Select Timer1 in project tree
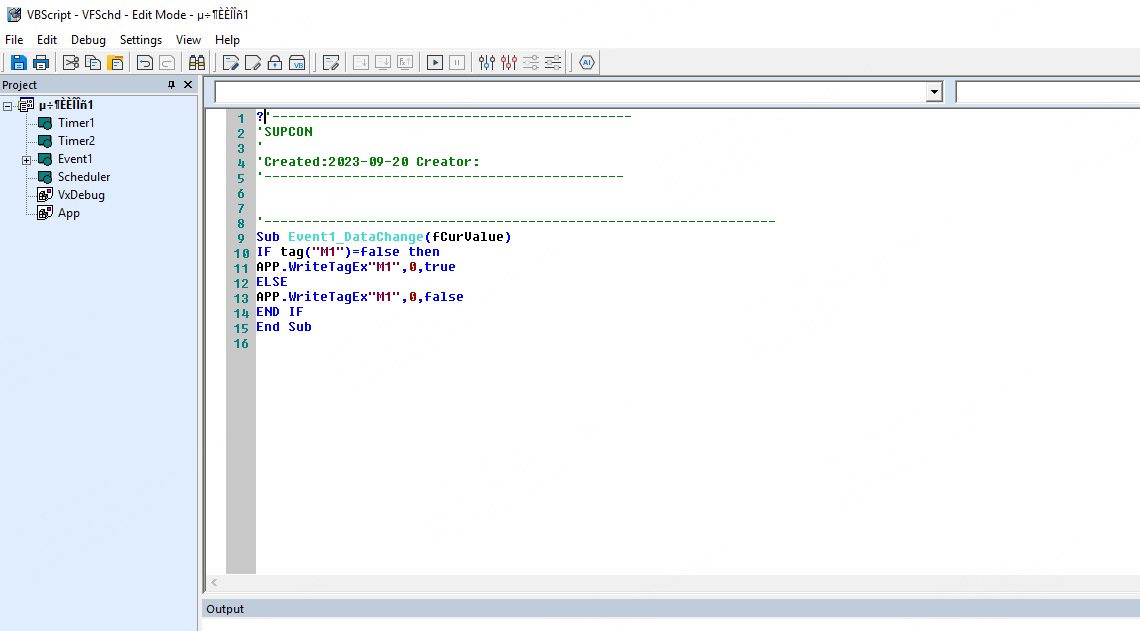Image resolution: width=1140 pixels, height=631 pixels. click(x=76, y=123)
